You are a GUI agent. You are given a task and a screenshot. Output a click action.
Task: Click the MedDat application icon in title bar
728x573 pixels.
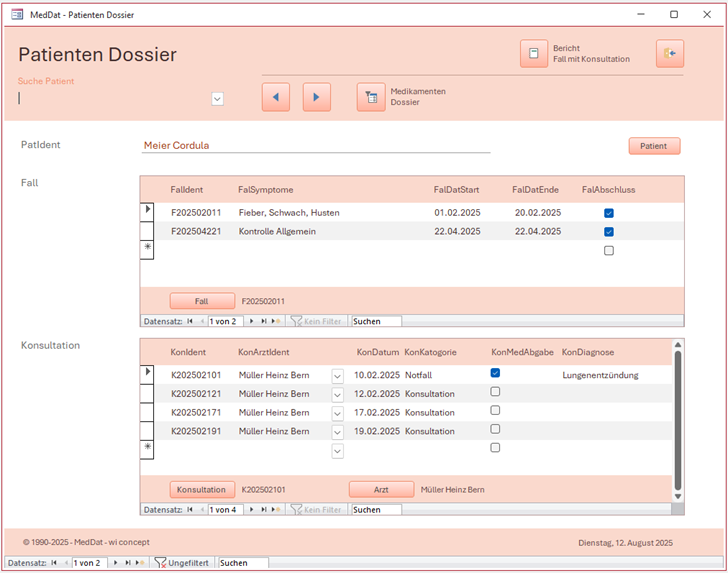click(17, 15)
